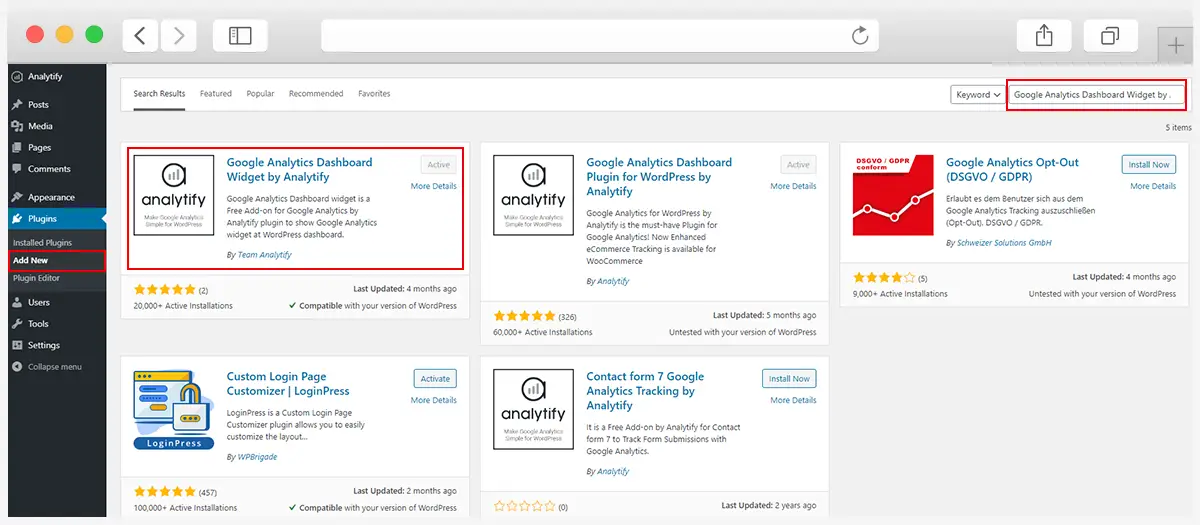This screenshot has width=1200, height=525.
Task: Click Google Analytics Opt-Out plugin thumbnail
Action: [x=894, y=195]
